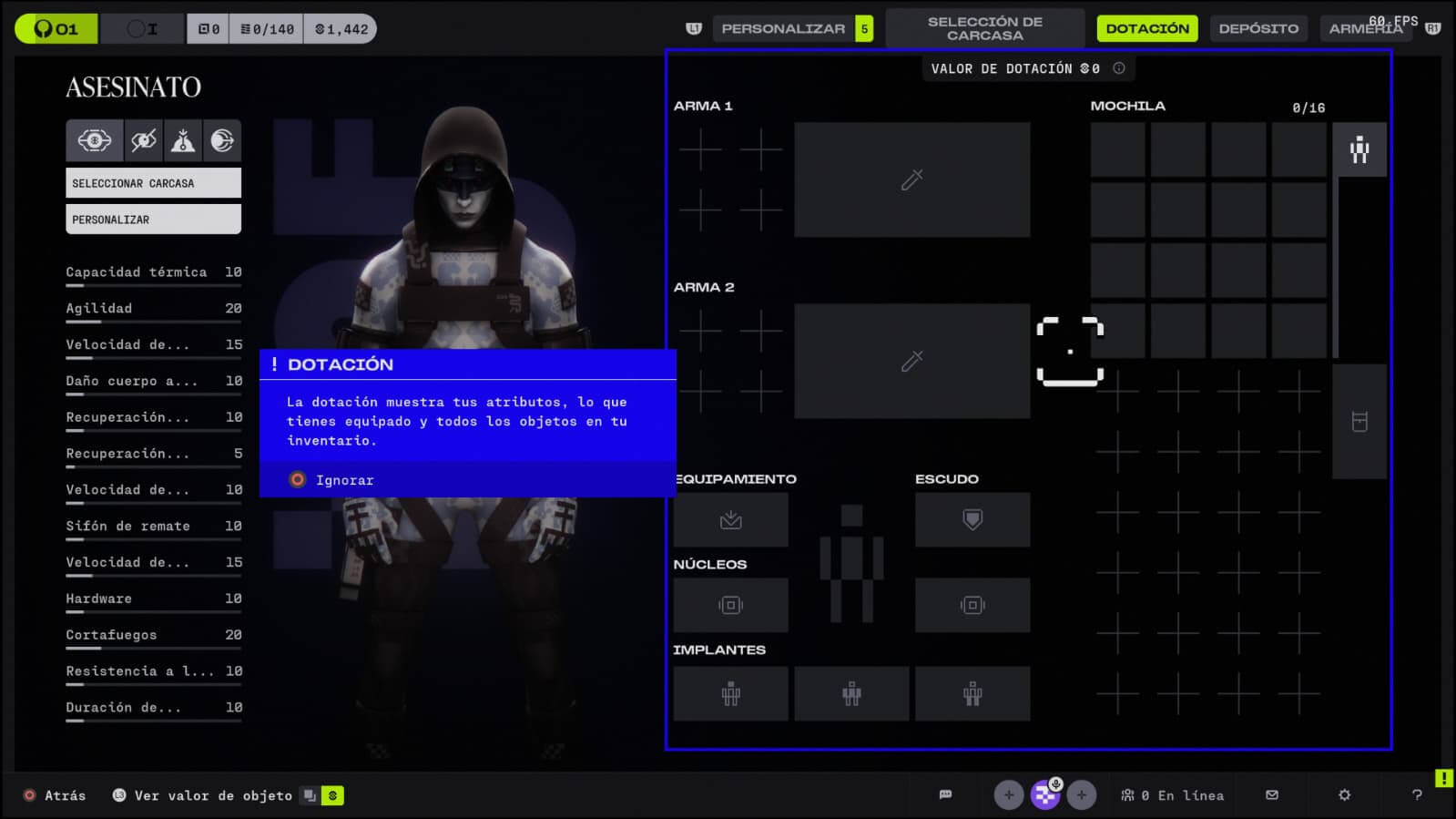Switch to the Depósito tab

click(x=1258, y=29)
